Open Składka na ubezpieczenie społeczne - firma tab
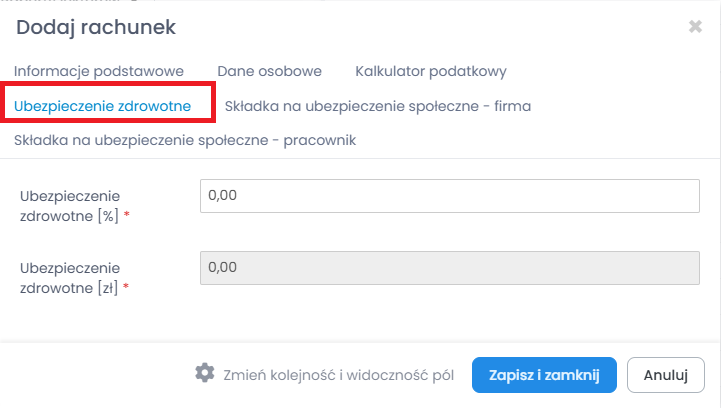The image size is (721, 408). pos(378,105)
